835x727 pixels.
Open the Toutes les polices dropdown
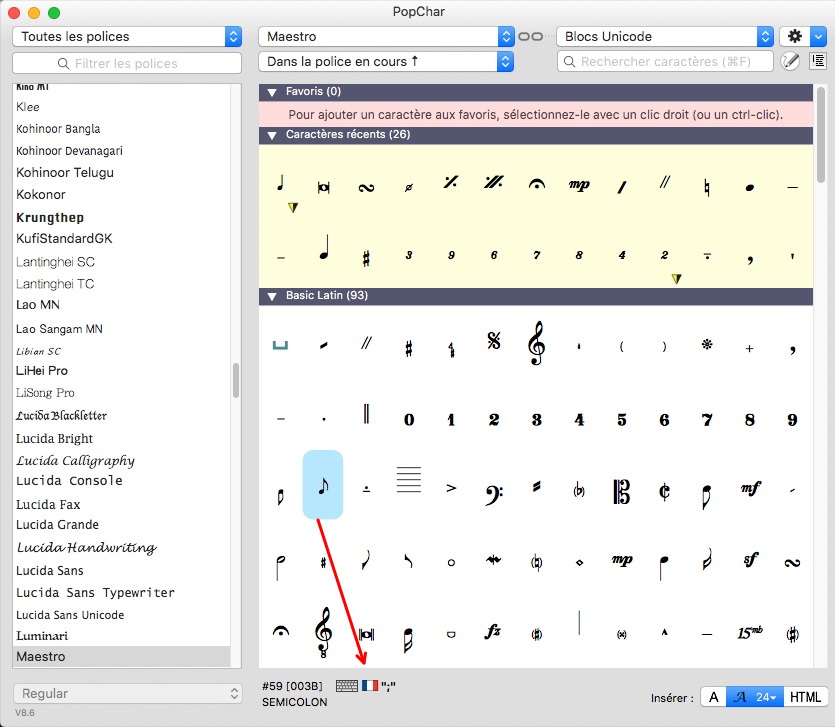pos(127,36)
